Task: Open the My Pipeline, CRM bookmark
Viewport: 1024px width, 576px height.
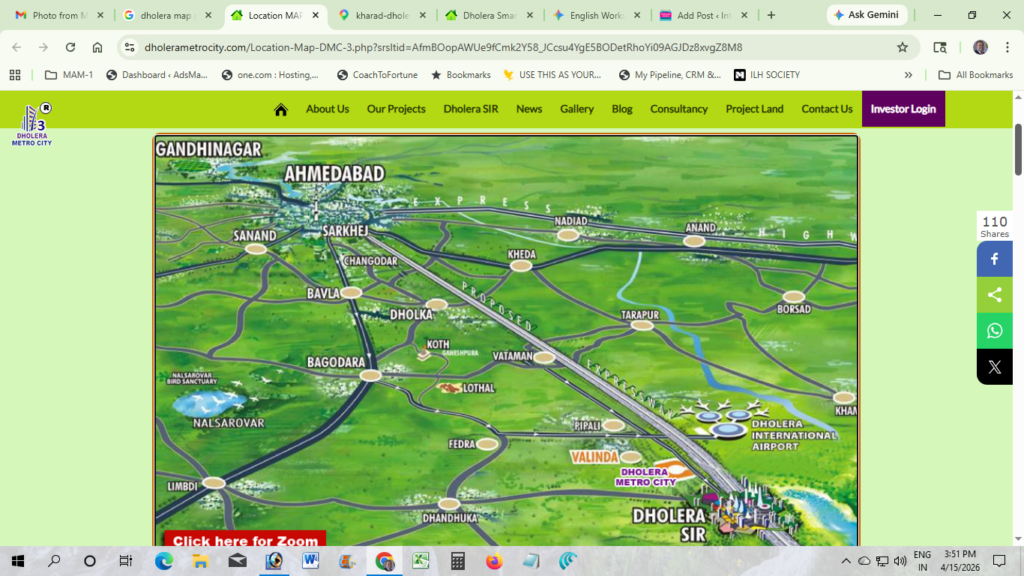Action: (670, 75)
